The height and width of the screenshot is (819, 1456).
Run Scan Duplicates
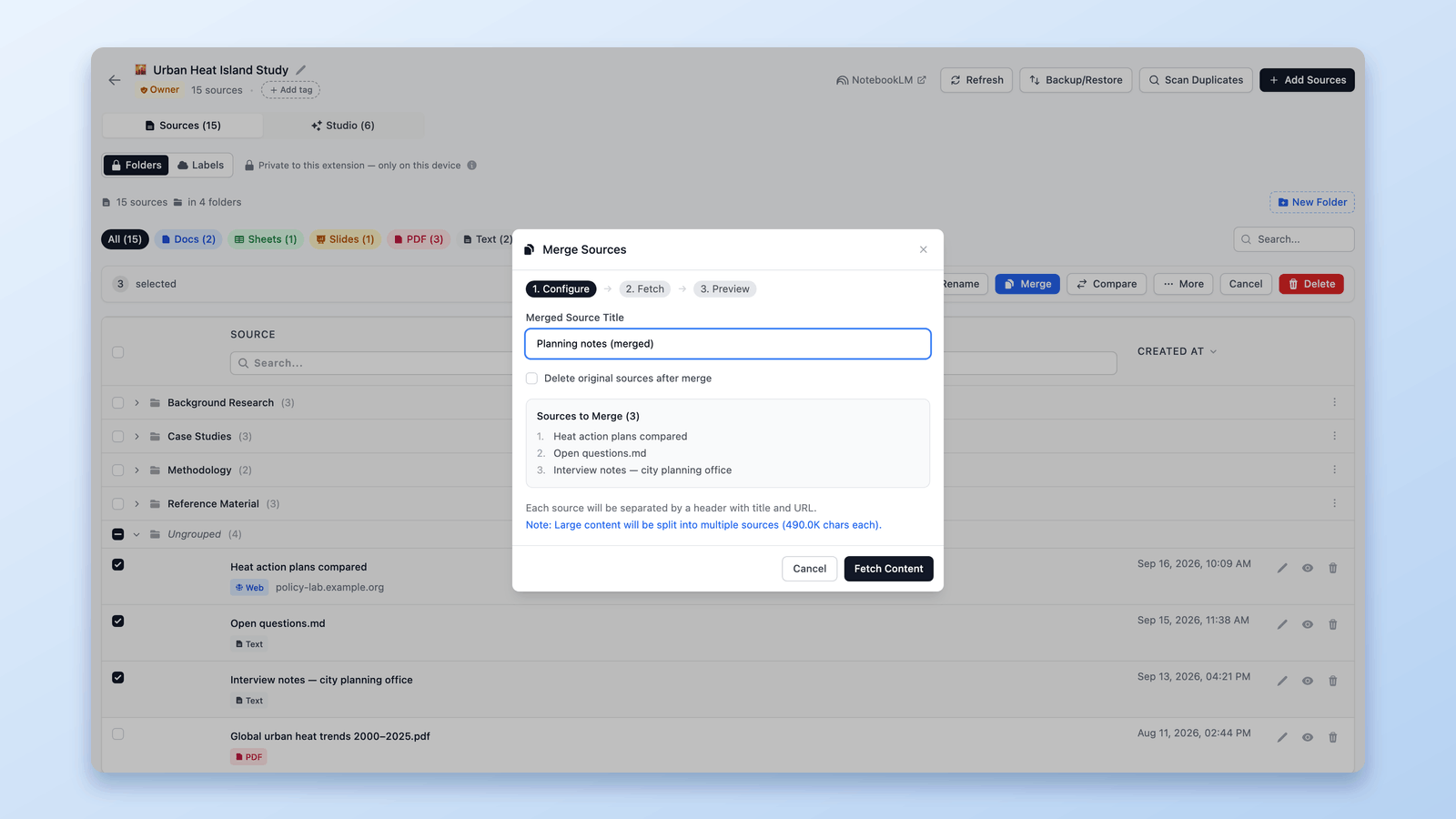[1196, 80]
